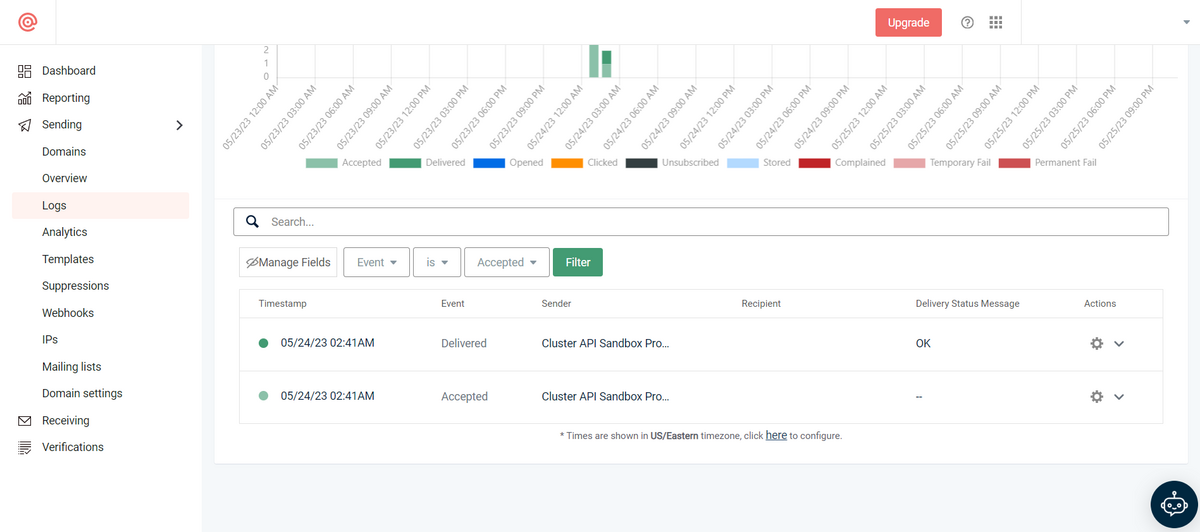This screenshot has width=1200, height=532.
Task: Click 'here' timezone configure link
Action: (776, 436)
